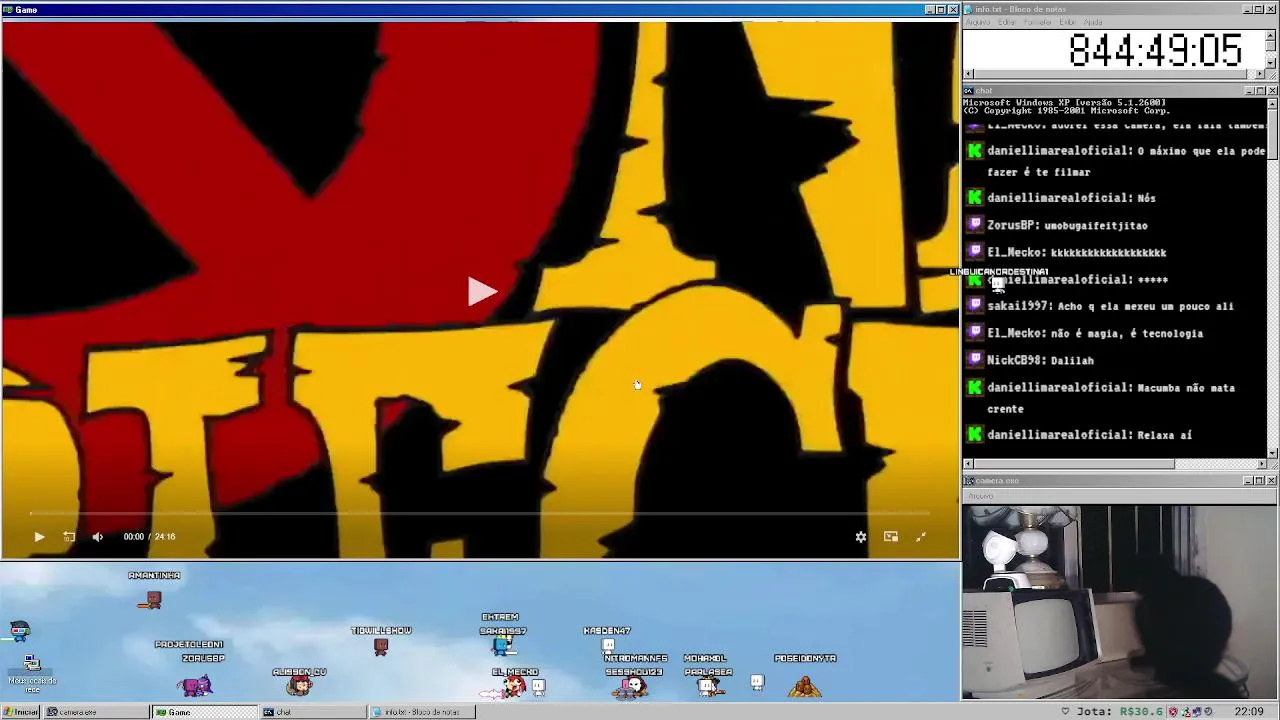The height and width of the screenshot is (720, 1280).
Task: Open video settings via the gear icon
Action: point(861,537)
